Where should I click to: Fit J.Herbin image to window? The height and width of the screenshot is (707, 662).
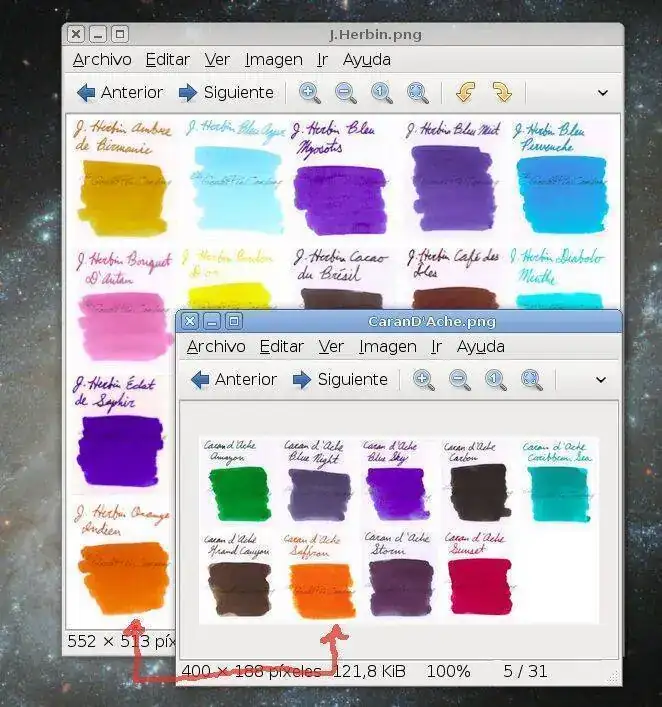point(418,93)
